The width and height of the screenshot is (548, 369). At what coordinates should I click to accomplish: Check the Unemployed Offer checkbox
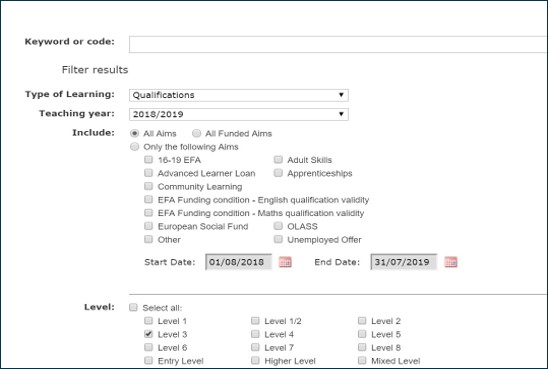point(278,239)
